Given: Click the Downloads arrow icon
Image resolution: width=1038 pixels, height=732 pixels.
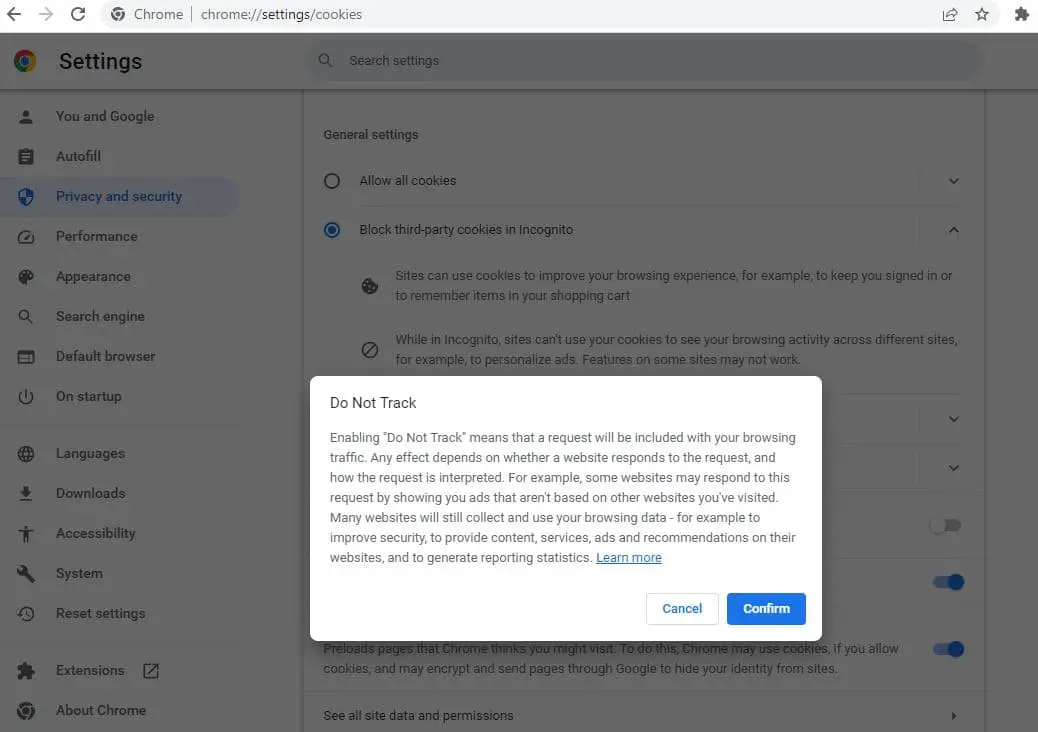Looking at the screenshot, I should click(26, 493).
